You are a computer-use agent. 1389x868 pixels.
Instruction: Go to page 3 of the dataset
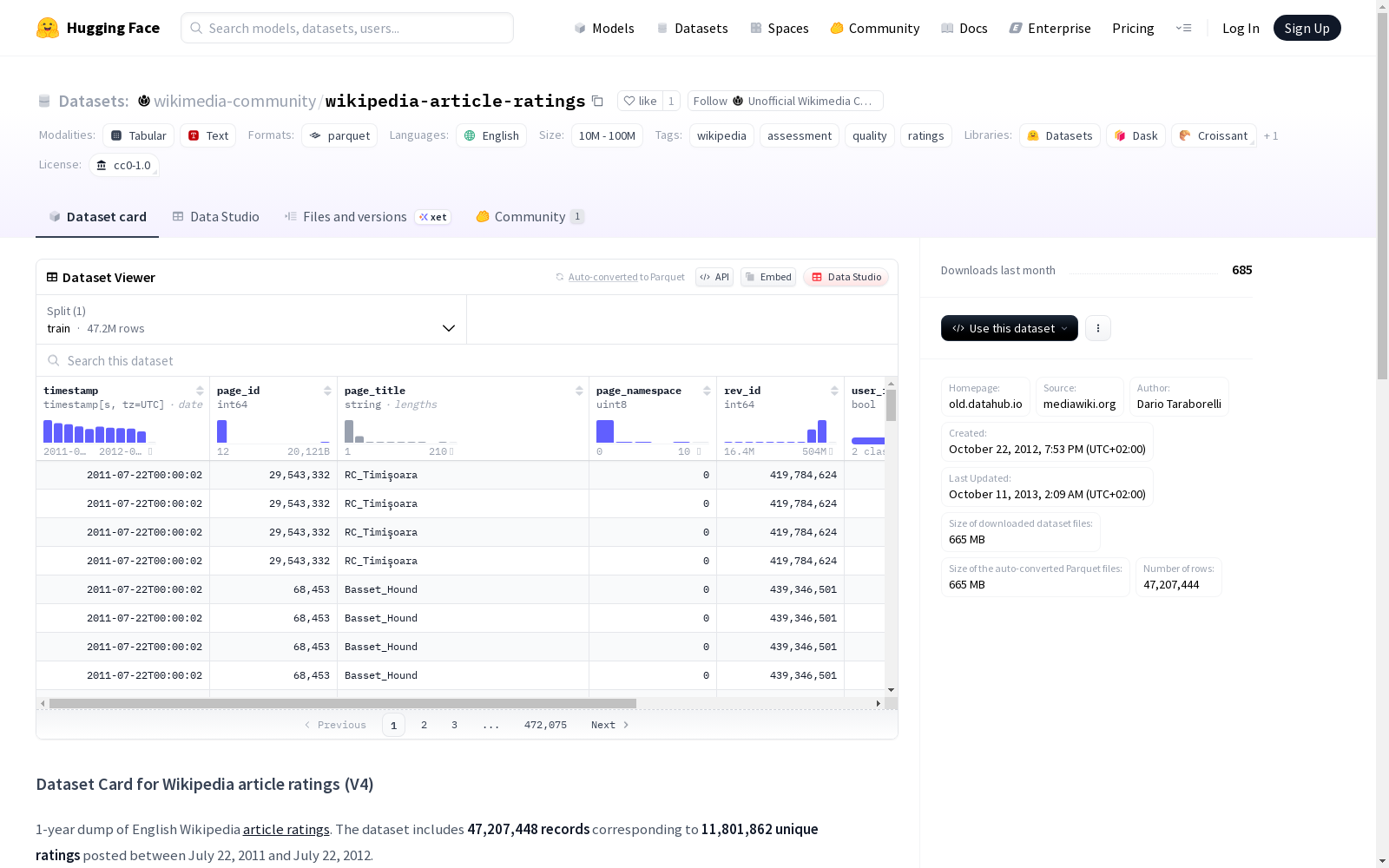tap(454, 725)
